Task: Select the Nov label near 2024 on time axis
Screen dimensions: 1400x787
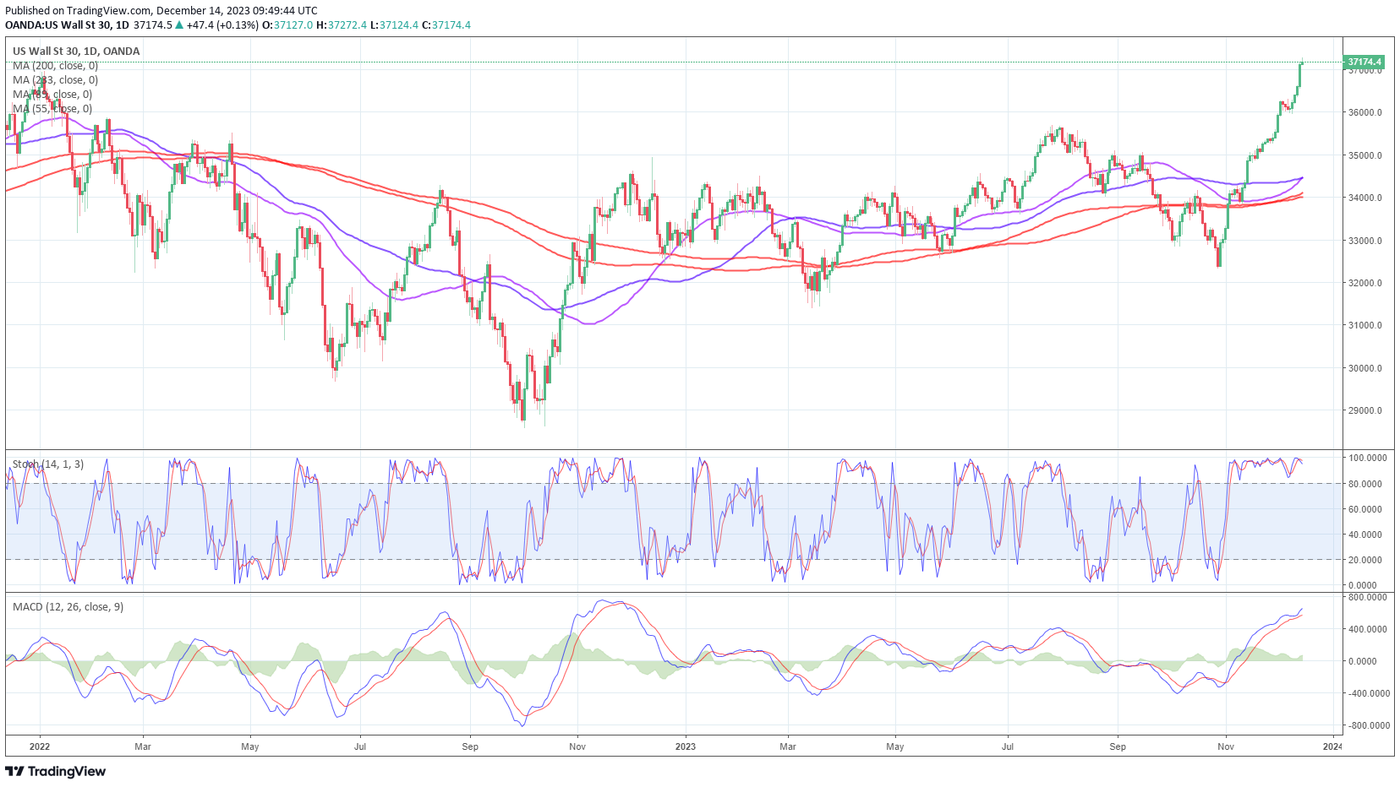Action: pyautogui.click(x=1224, y=746)
